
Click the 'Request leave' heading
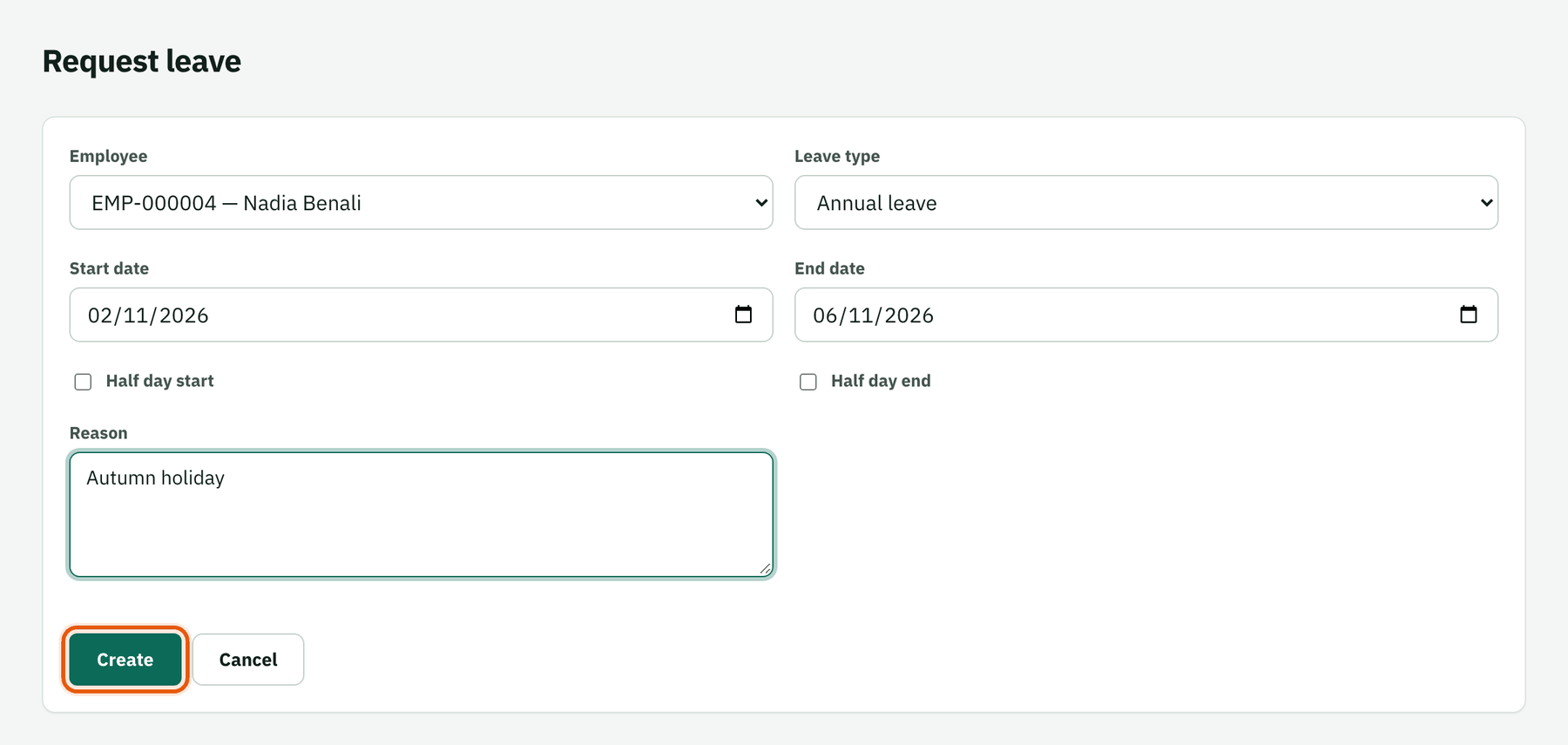[142, 61]
